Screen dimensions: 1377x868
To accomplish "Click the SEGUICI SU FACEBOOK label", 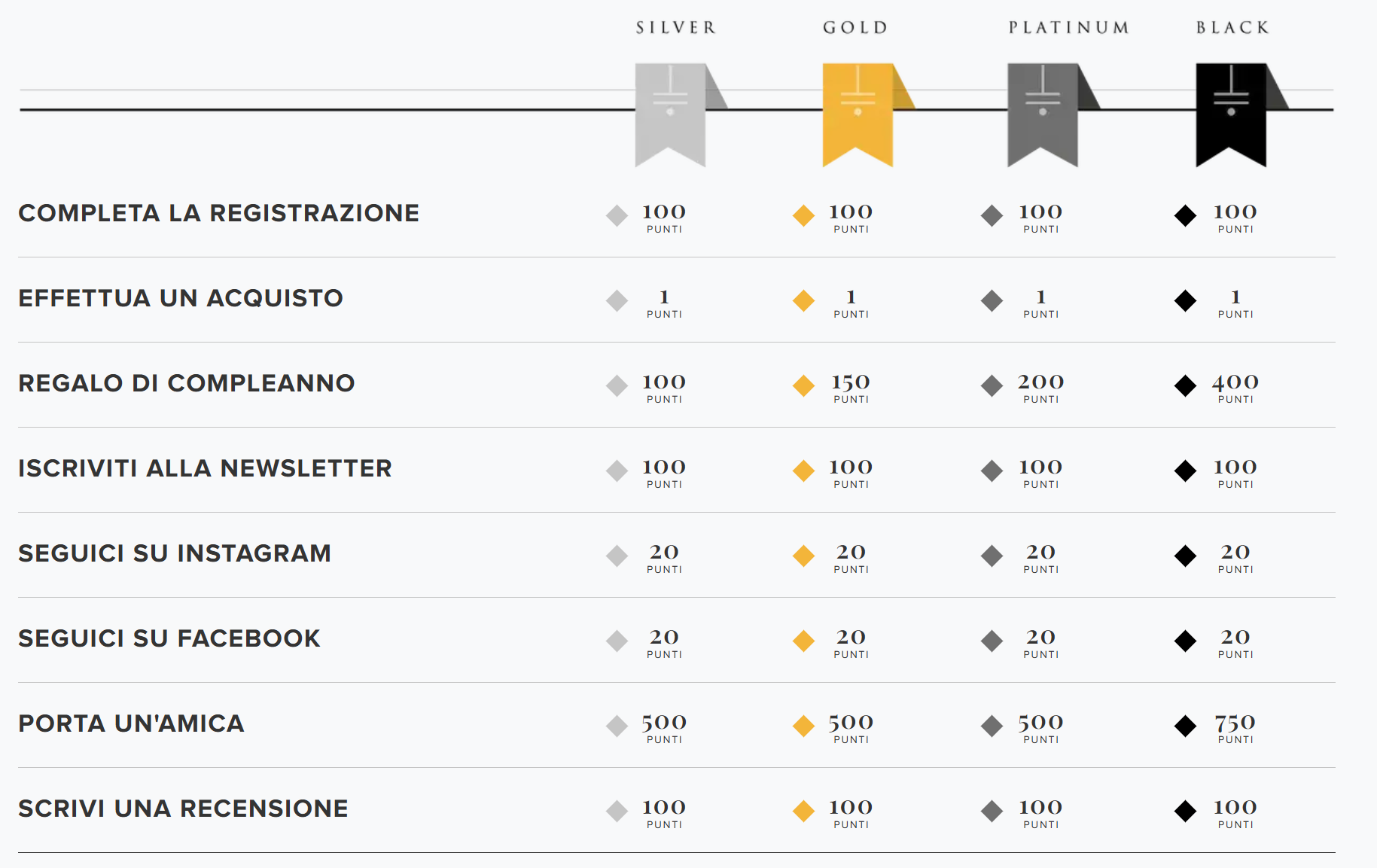I will point(169,638).
